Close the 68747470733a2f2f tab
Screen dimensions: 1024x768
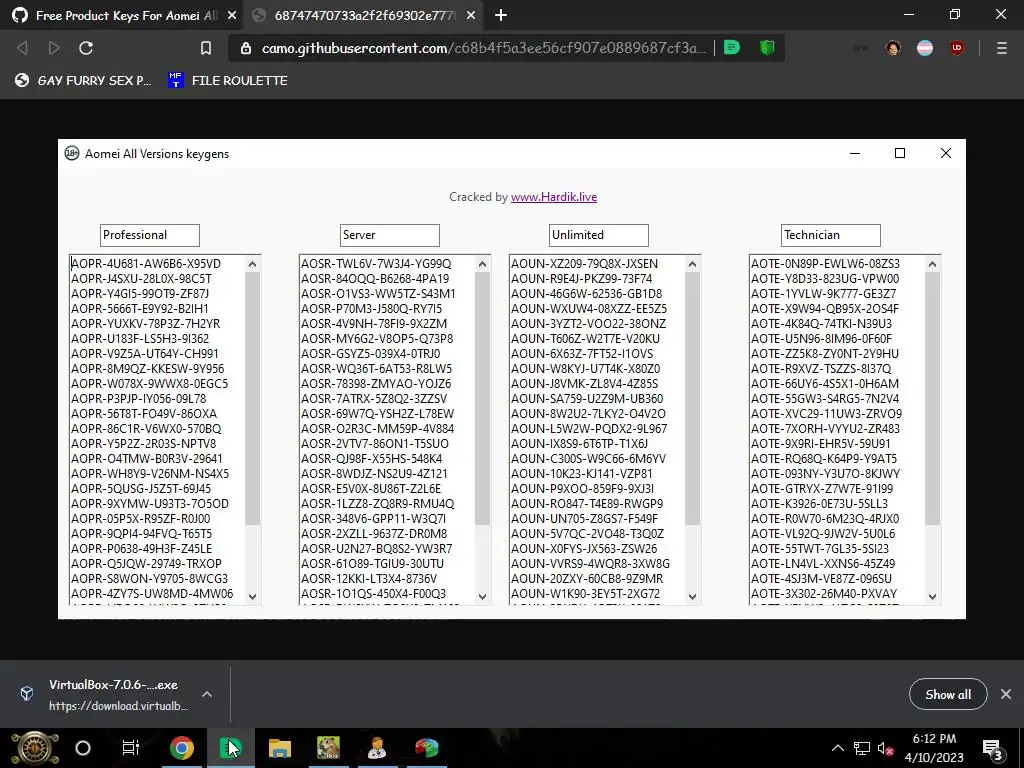point(471,15)
